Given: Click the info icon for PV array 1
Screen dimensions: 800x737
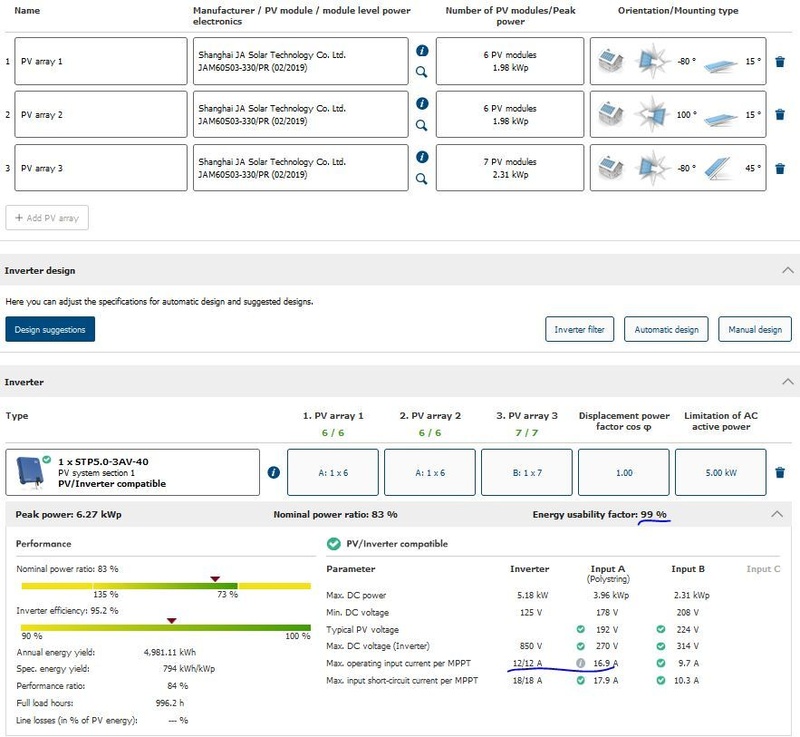Looking at the screenshot, I should coord(422,50).
